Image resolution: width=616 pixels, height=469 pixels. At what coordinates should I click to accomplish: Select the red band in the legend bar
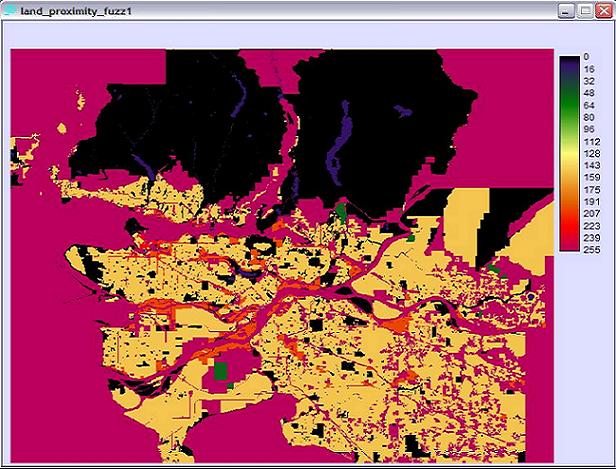tap(568, 220)
